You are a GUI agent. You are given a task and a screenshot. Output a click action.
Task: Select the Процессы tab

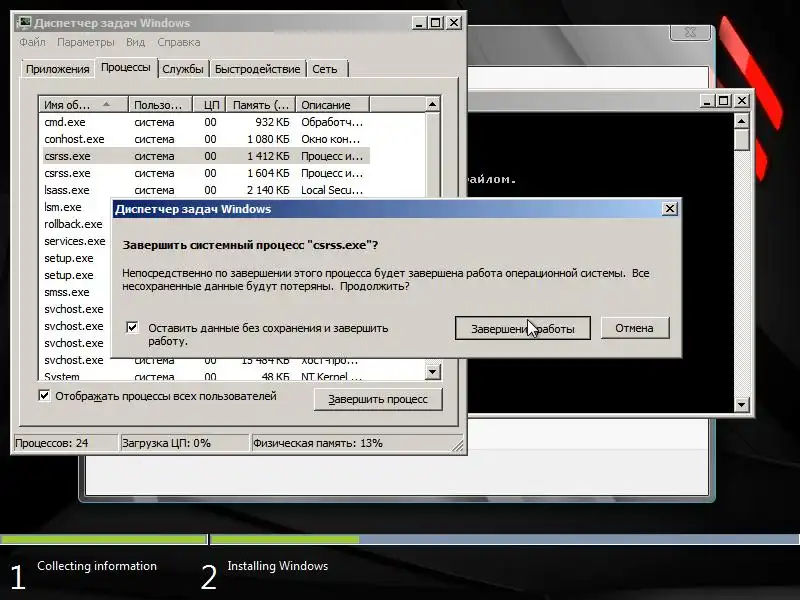tap(126, 67)
